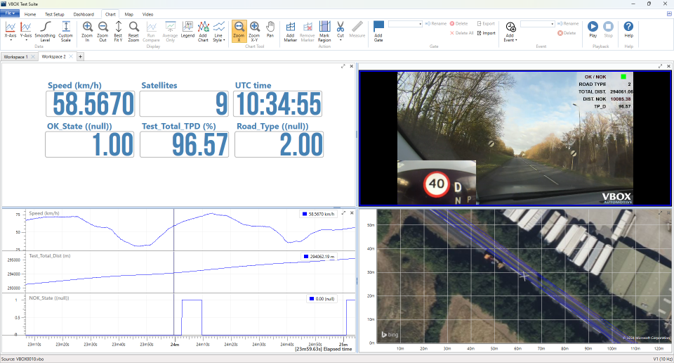Close the chart pane
Image resolution: width=674 pixels, height=363 pixels.
(352, 213)
